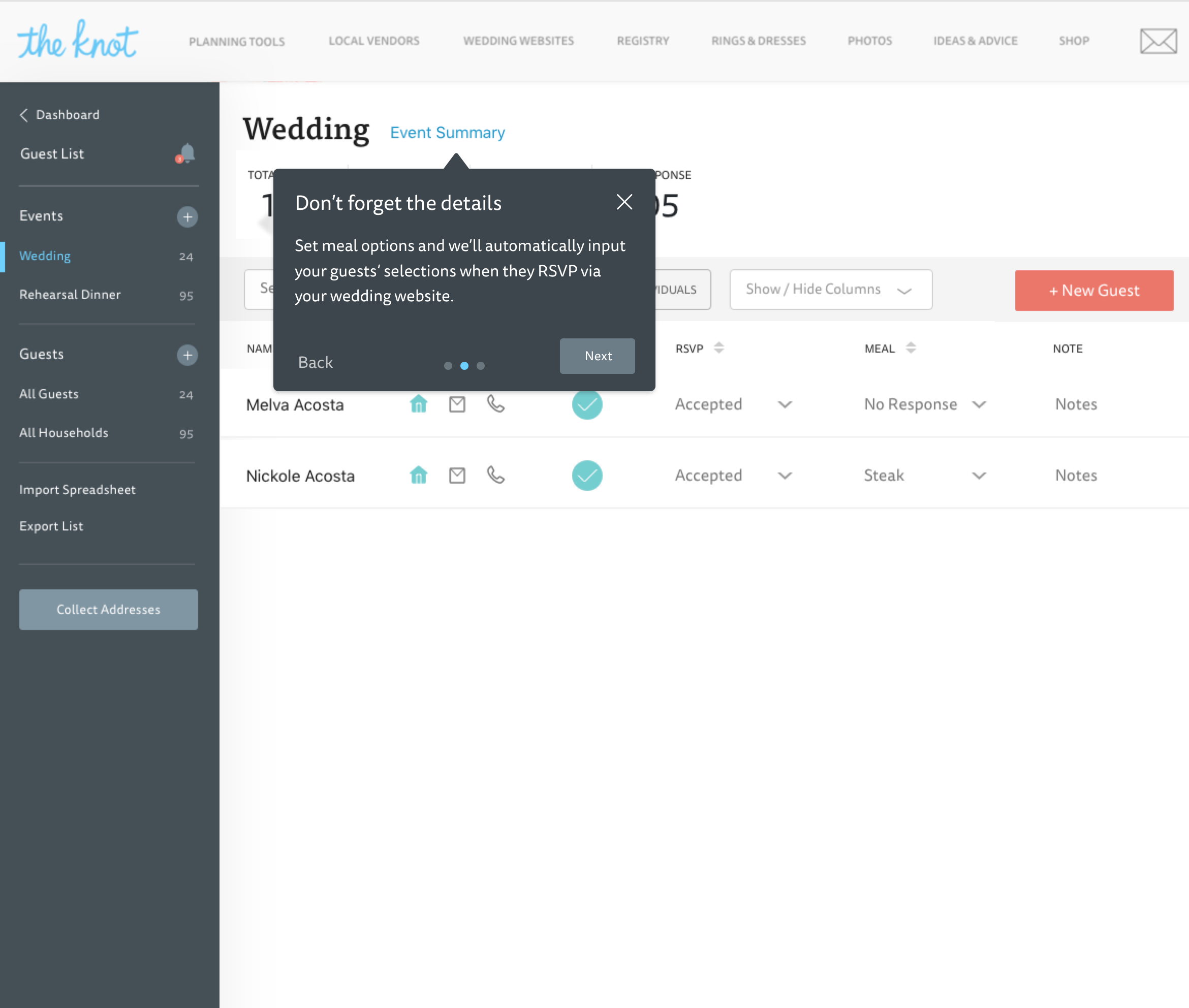Image resolution: width=1189 pixels, height=1008 pixels.
Task: Open Show / Hide Columns dropdown
Action: pyautogui.click(x=830, y=290)
